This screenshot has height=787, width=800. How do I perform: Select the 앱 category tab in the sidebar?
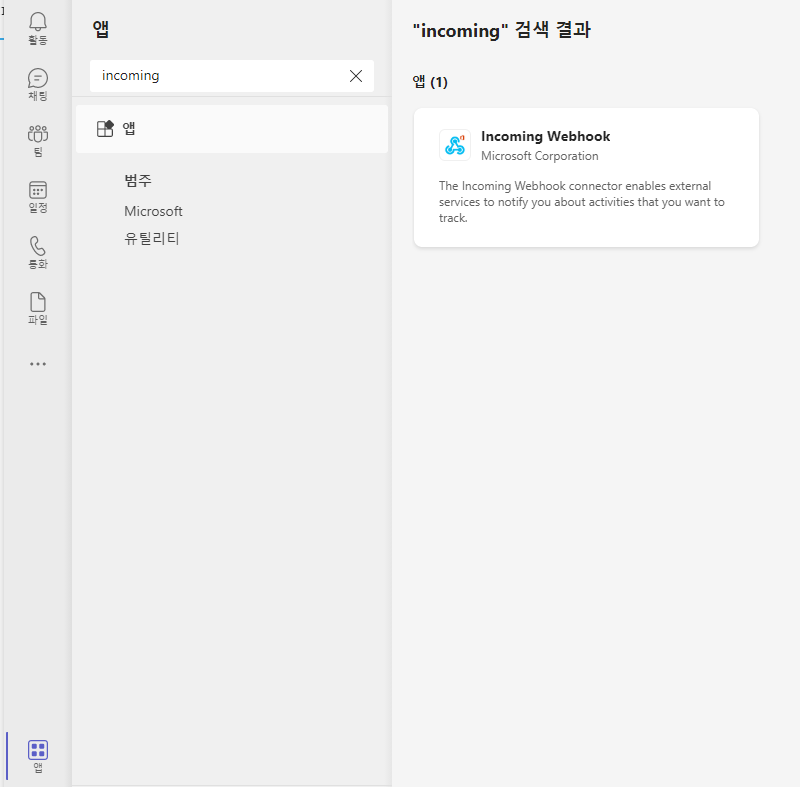[232, 129]
